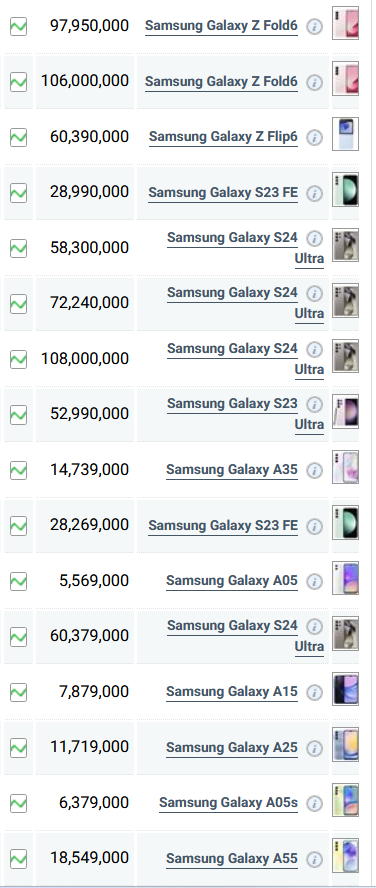Open price chart for 97,950,000 Z Fold6
This screenshot has height=888, width=376.
coord(19,27)
